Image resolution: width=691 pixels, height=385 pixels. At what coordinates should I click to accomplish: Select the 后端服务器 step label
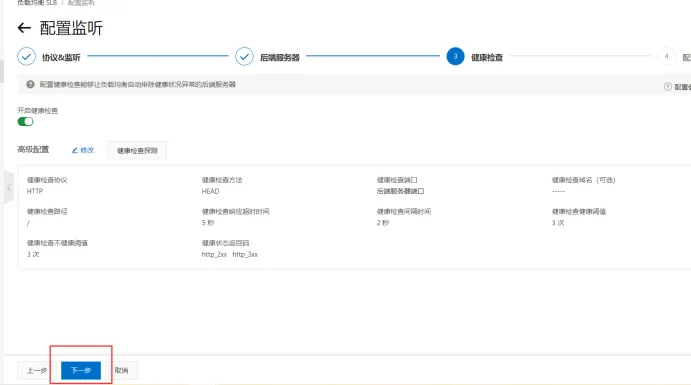(x=279, y=57)
